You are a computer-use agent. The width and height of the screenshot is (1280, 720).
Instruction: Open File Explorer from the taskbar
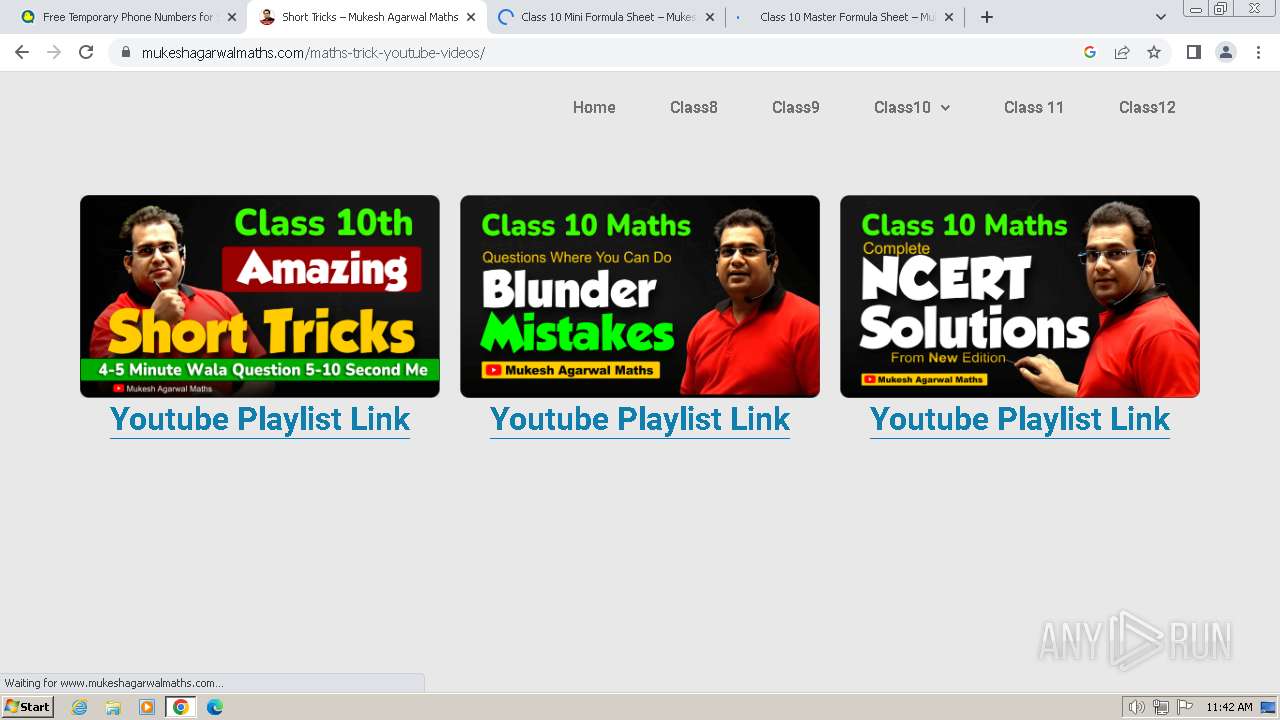113,707
